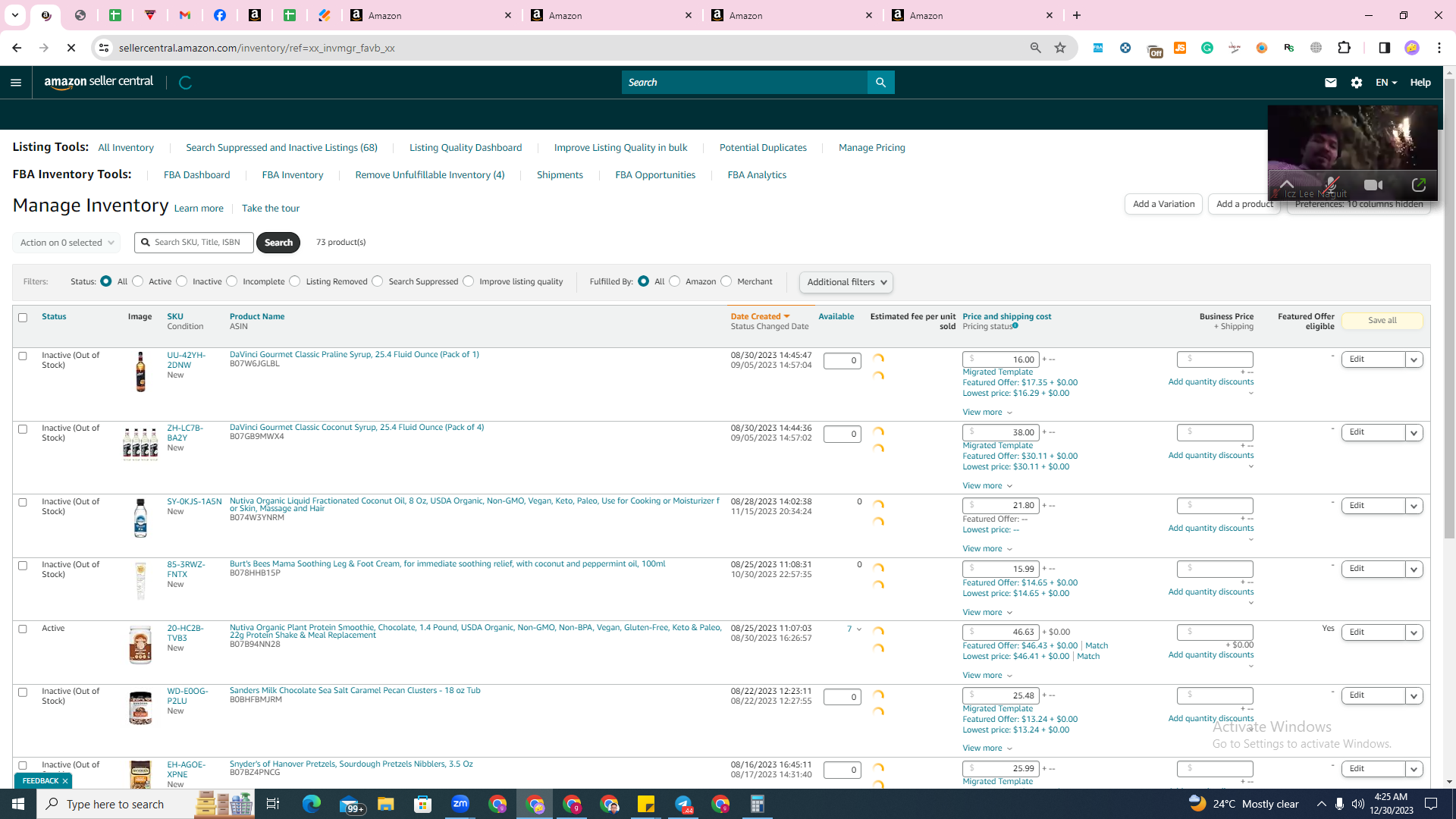Unmute the microphone in the video overlay
Image resolution: width=1456 pixels, height=819 pixels.
coord(1330,185)
